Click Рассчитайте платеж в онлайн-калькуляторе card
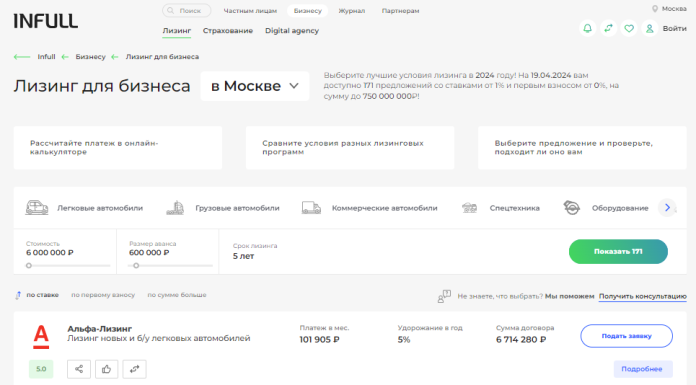The image size is (696, 385). (x=118, y=148)
